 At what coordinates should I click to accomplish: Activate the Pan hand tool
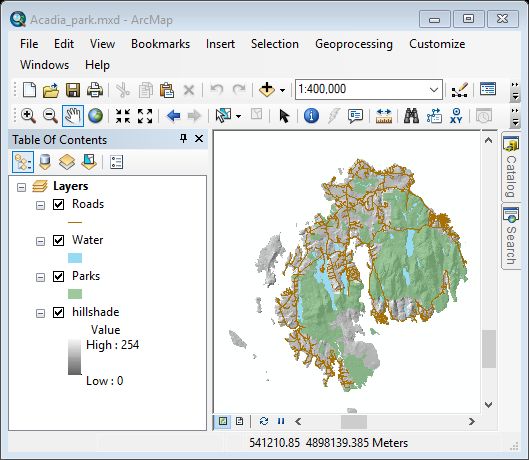(x=73, y=116)
